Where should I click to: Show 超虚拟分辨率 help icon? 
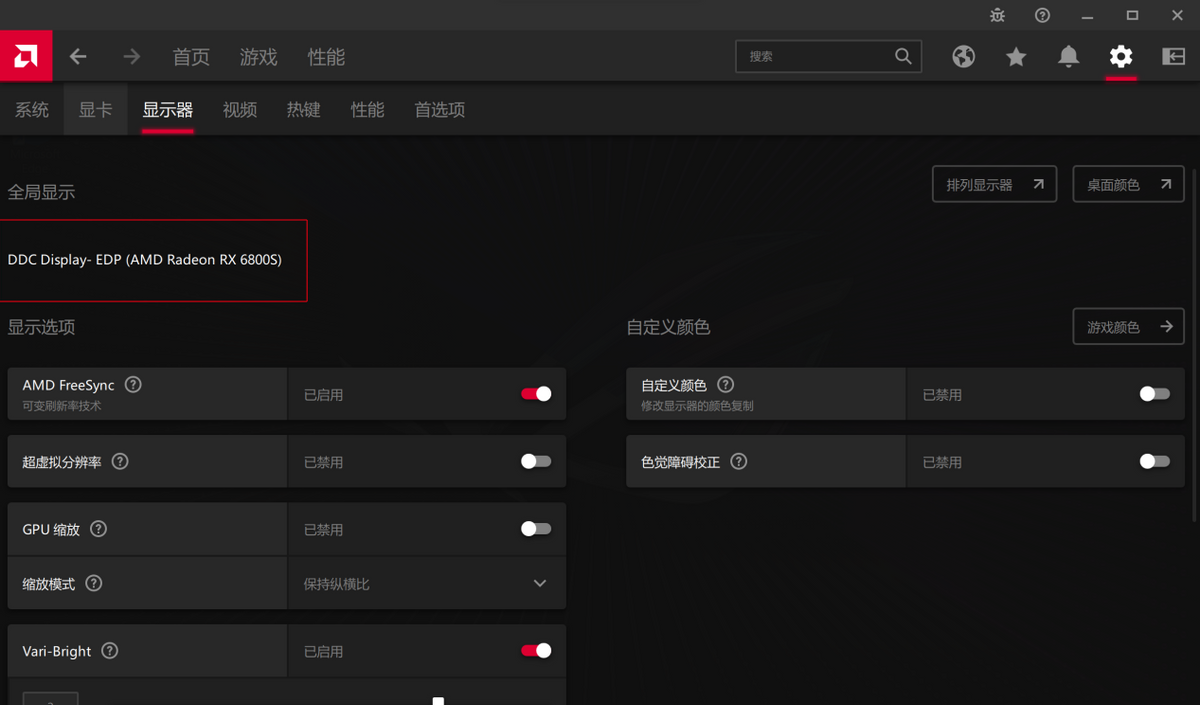[x=120, y=462]
